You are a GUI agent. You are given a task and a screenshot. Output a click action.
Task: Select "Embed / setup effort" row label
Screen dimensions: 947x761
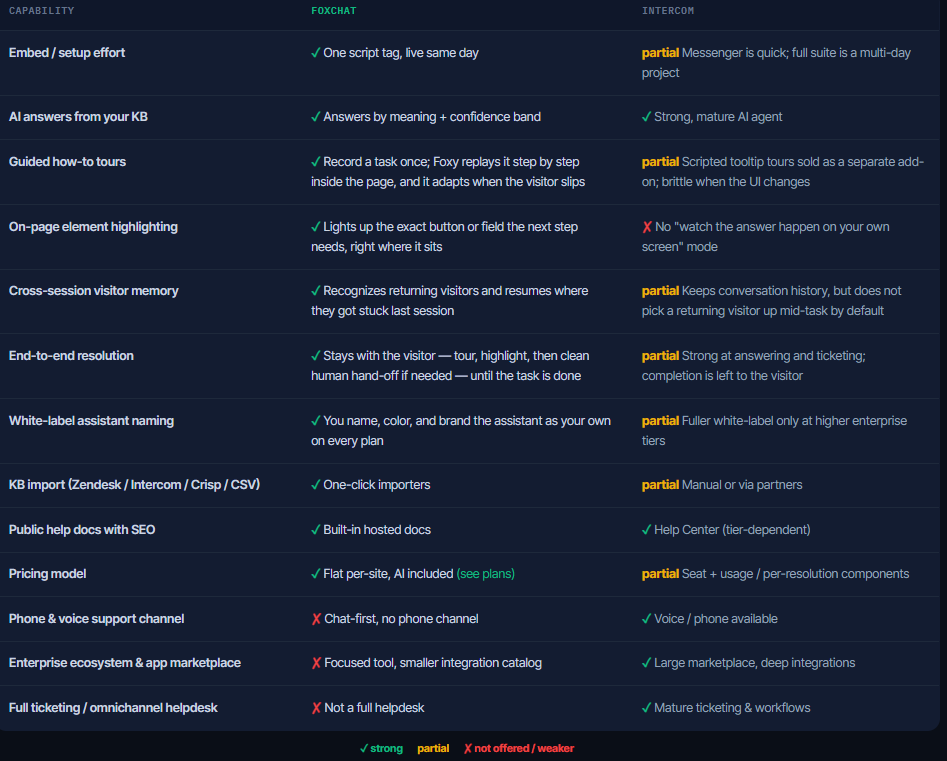pos(67,53)
